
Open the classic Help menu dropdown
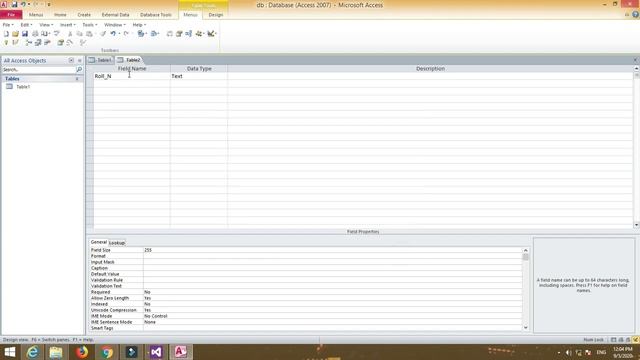(x=139, y=25)
